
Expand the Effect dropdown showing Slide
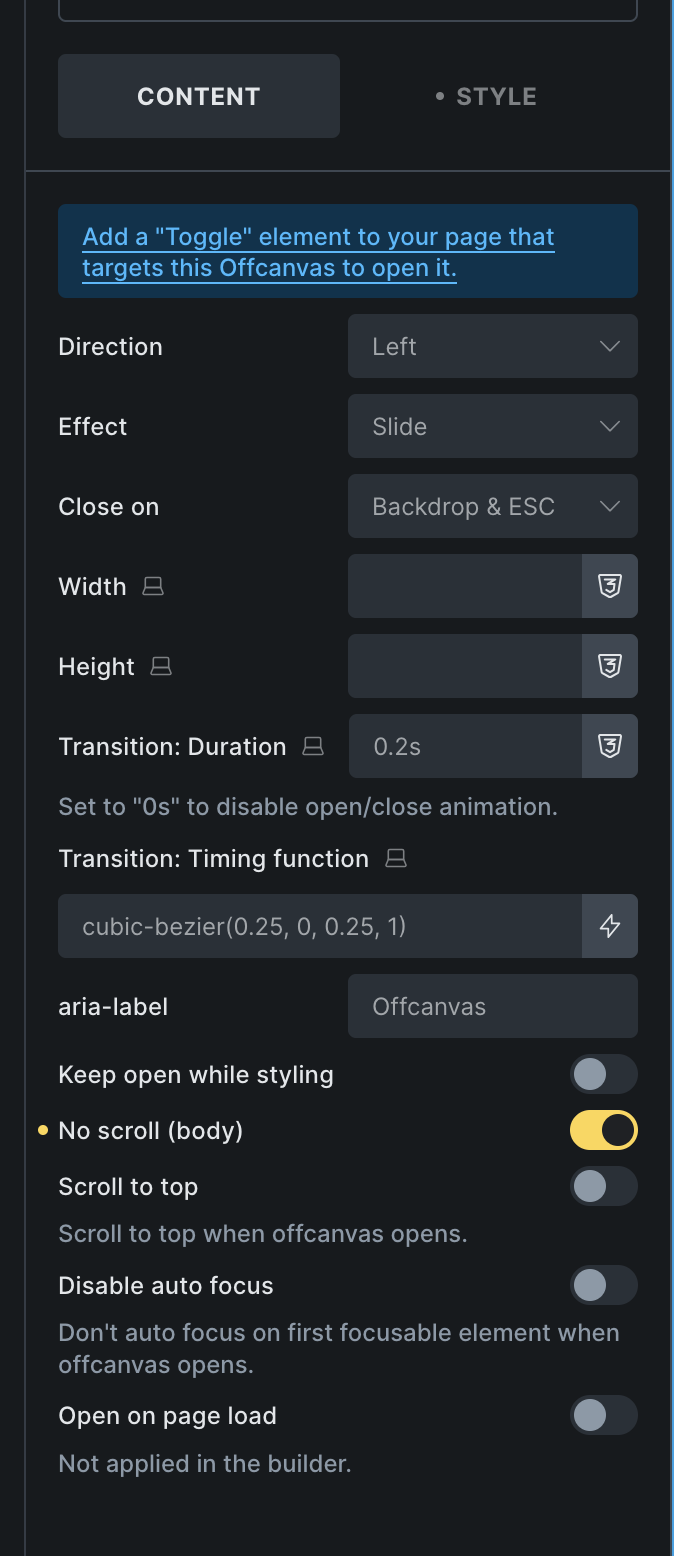[x=493, y=426]
